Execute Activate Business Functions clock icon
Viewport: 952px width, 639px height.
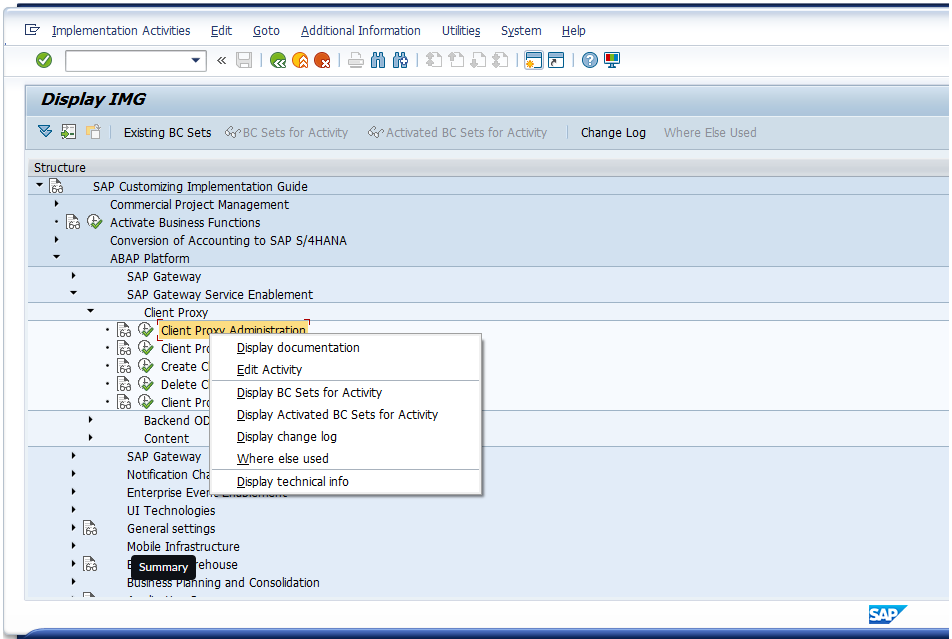(x=95, y=222)
